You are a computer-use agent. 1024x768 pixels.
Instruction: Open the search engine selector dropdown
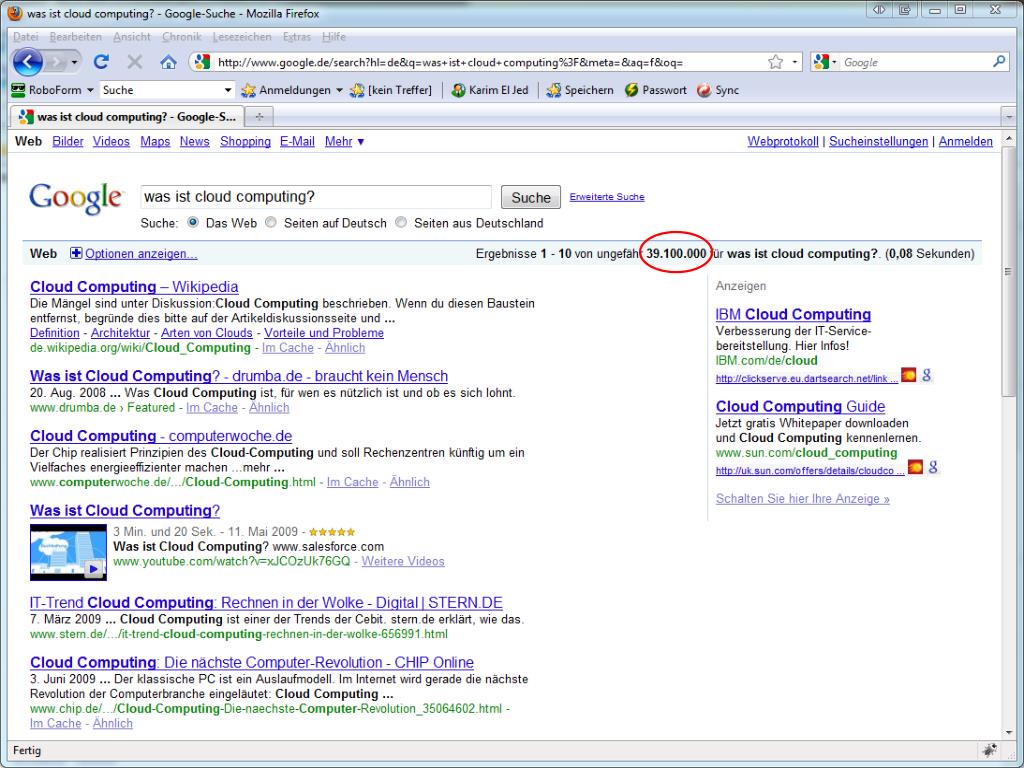click(x=834, y=62)
